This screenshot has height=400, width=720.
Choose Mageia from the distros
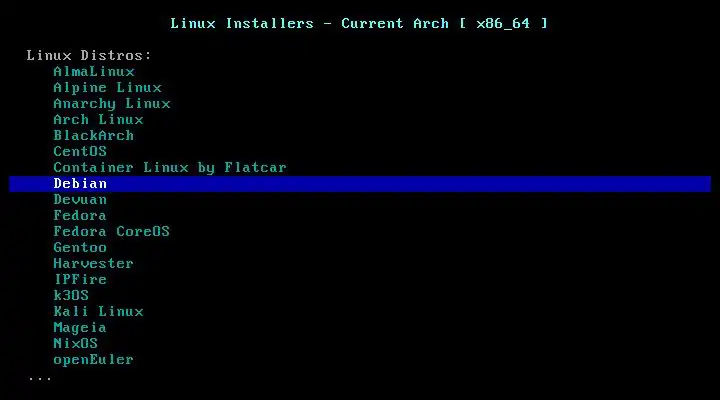(80, 328)
